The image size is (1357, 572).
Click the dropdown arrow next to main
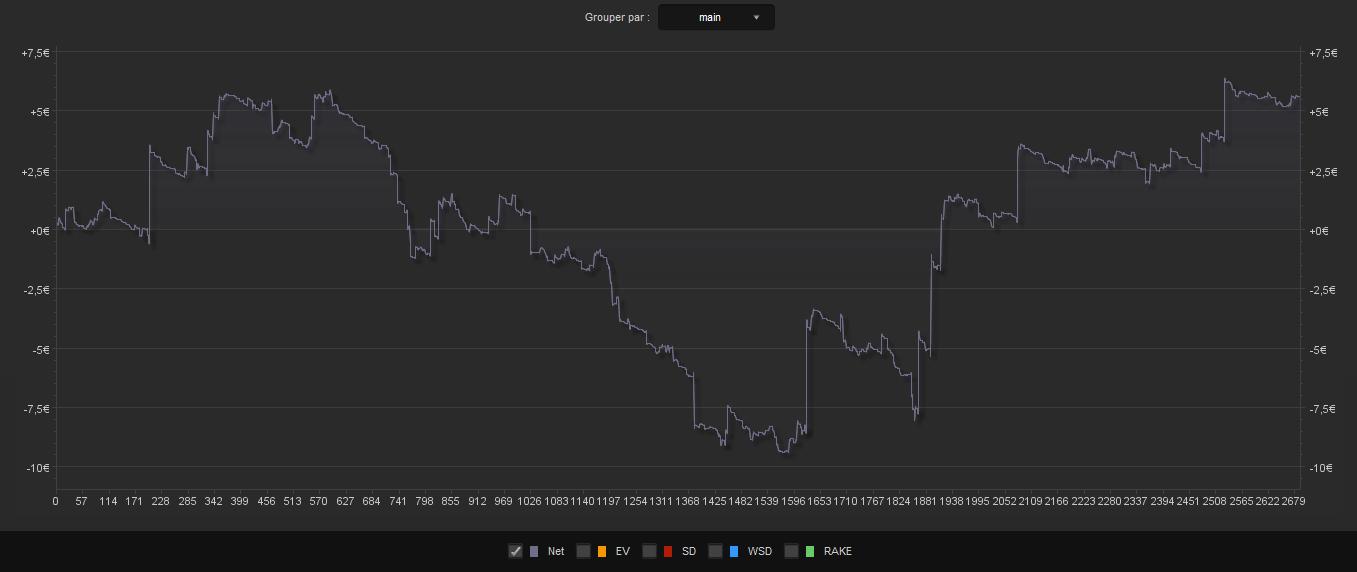[x=756, y=17]
